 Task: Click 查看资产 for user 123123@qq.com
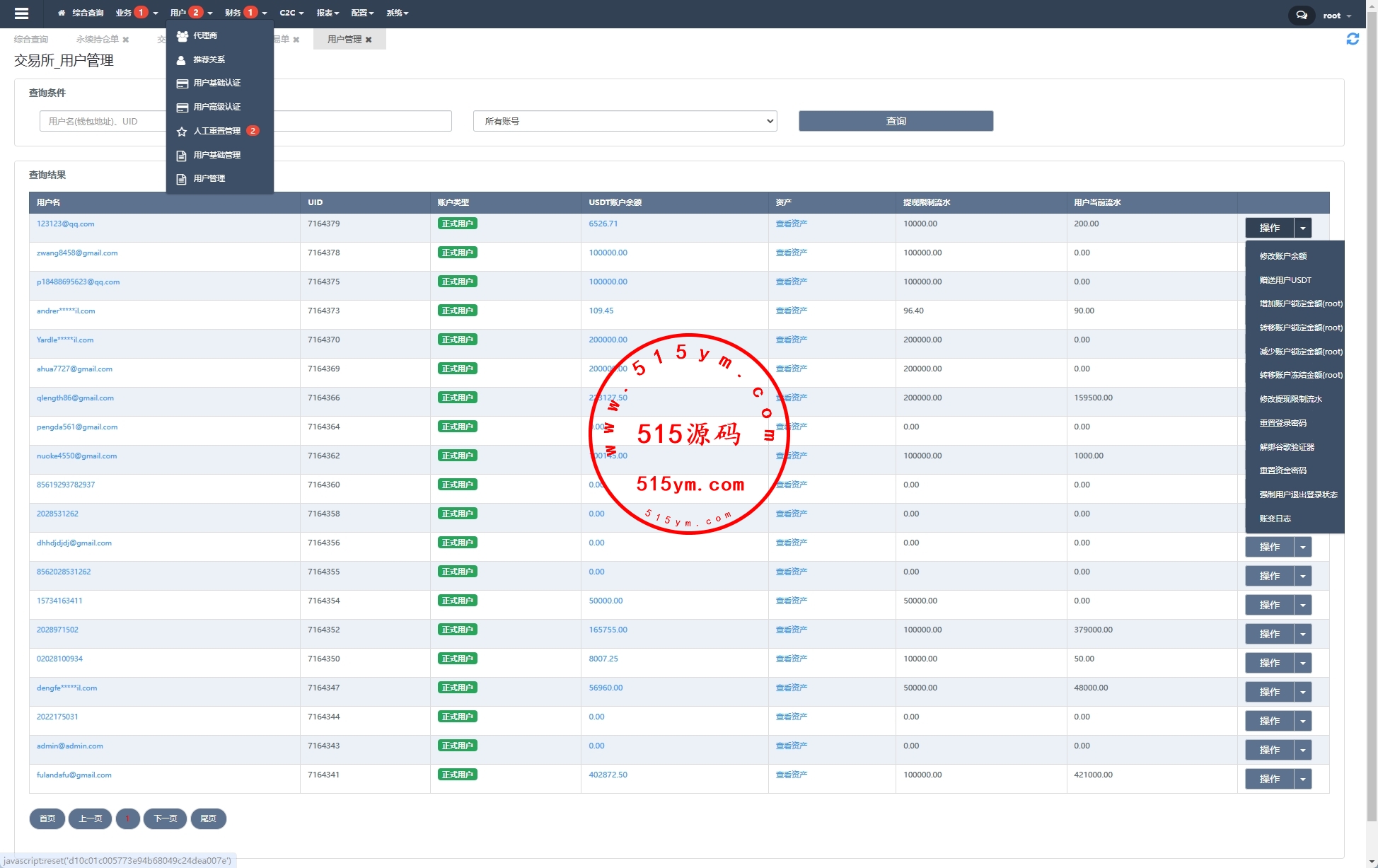click(791, 224)
